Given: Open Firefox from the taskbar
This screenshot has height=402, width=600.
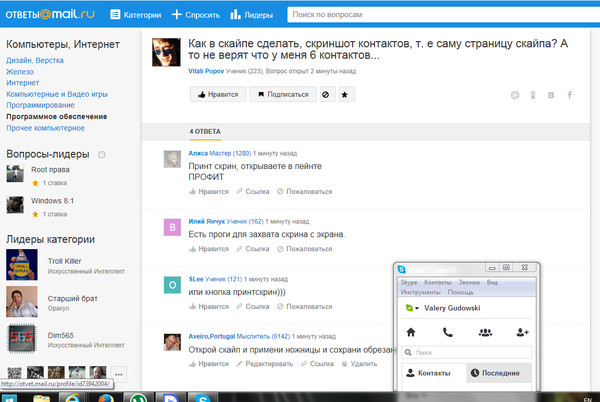Looking at the screenshot, I should [106, 398].
